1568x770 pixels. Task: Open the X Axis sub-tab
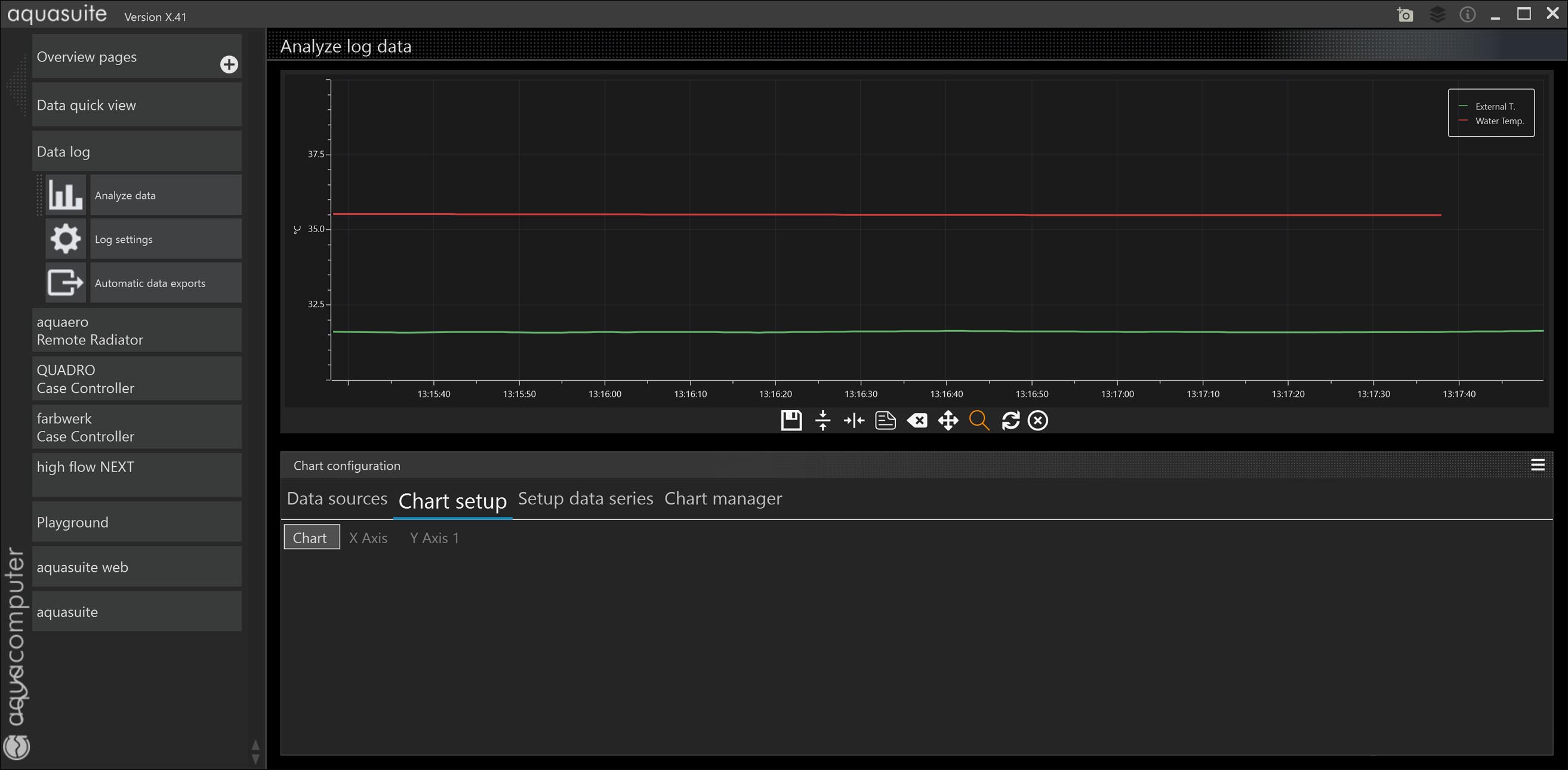coord(368,538)
